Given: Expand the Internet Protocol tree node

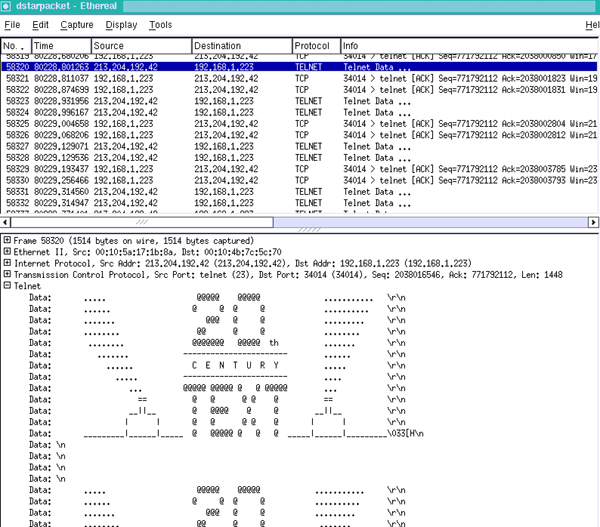Looking at the screenshot, I should point(8,263).
